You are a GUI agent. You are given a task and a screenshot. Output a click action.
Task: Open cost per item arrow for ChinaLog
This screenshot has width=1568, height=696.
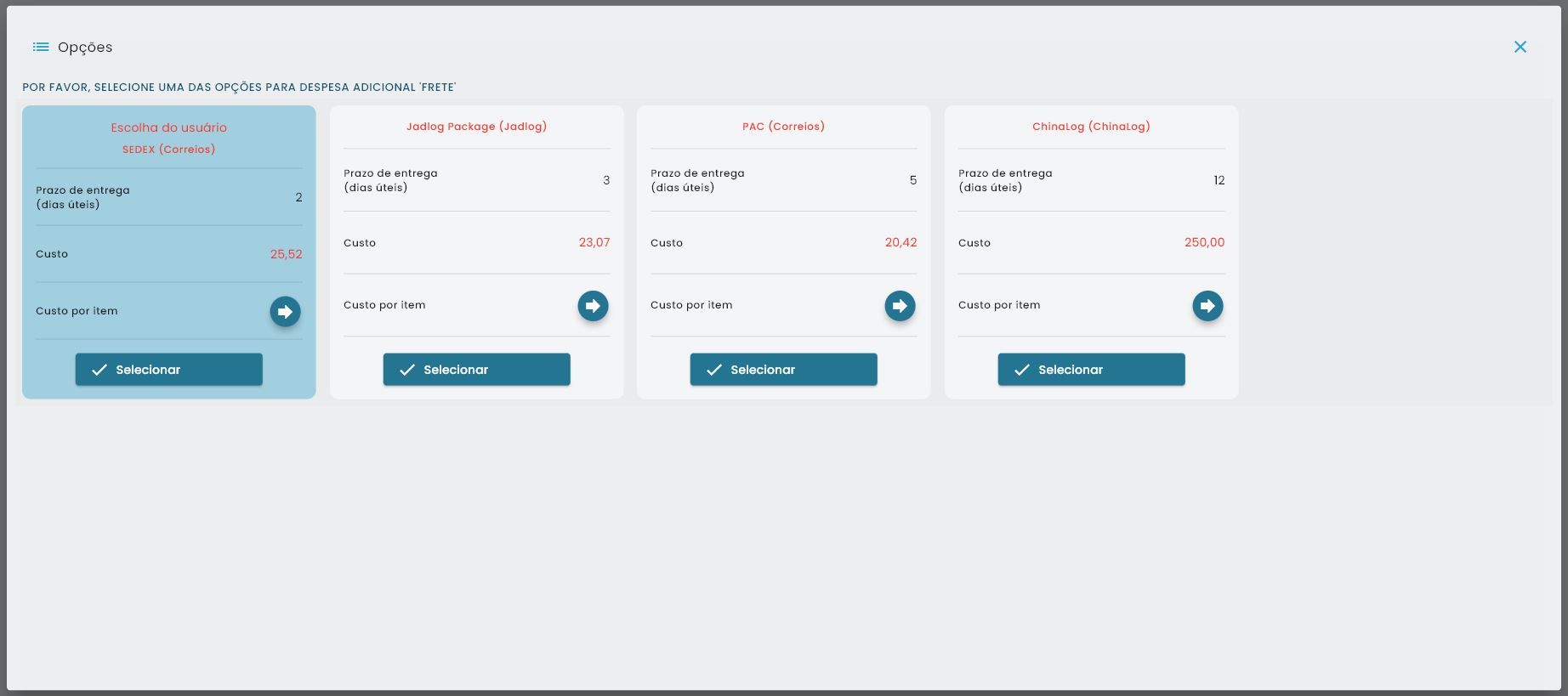pyautogui.click(x=1207, y=306)
